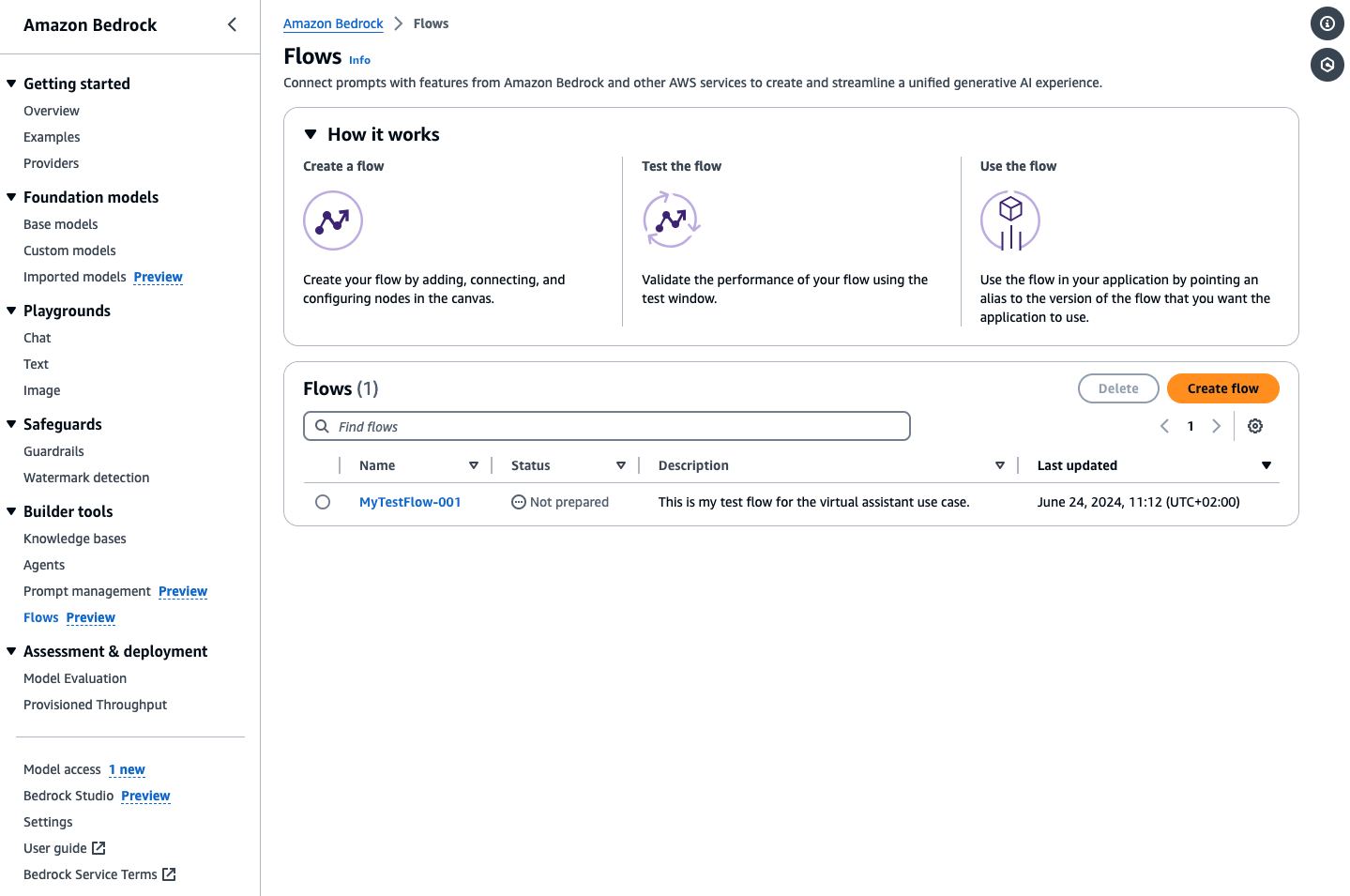The image size is (1350, 896).
Task: Select the MyTestFlow-001 radio button
Action: coord(323,502)
